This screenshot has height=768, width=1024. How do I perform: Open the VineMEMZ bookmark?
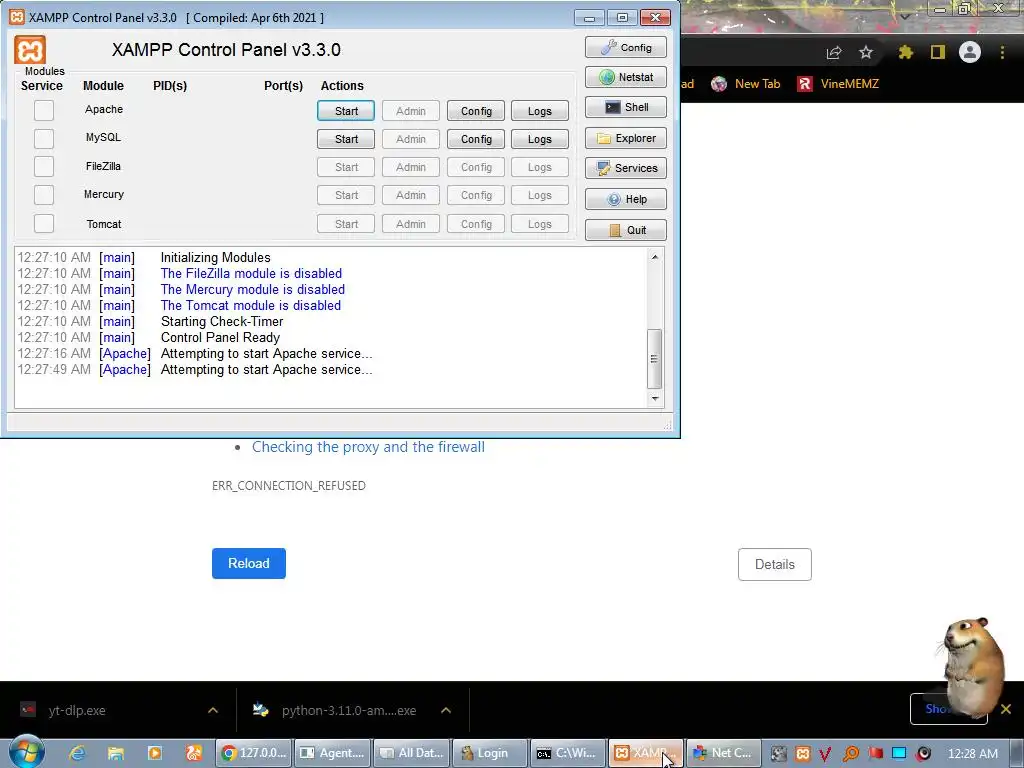pos(838,84)
